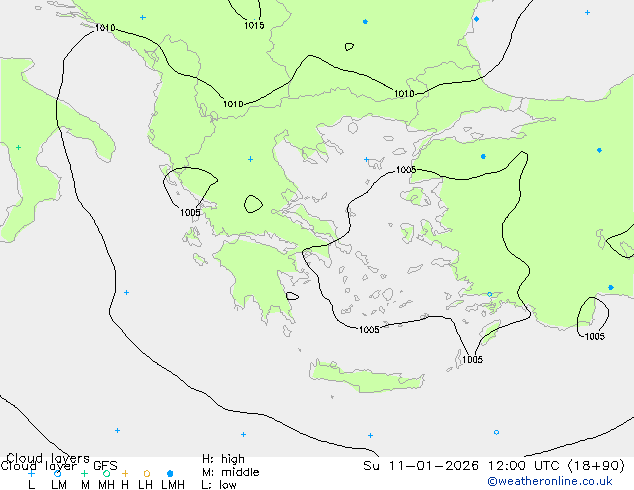This screenshot has height=490, width=634.
Task: Click the "H: high" legend text
Action: pyautogui.click(x=223, y=459)
